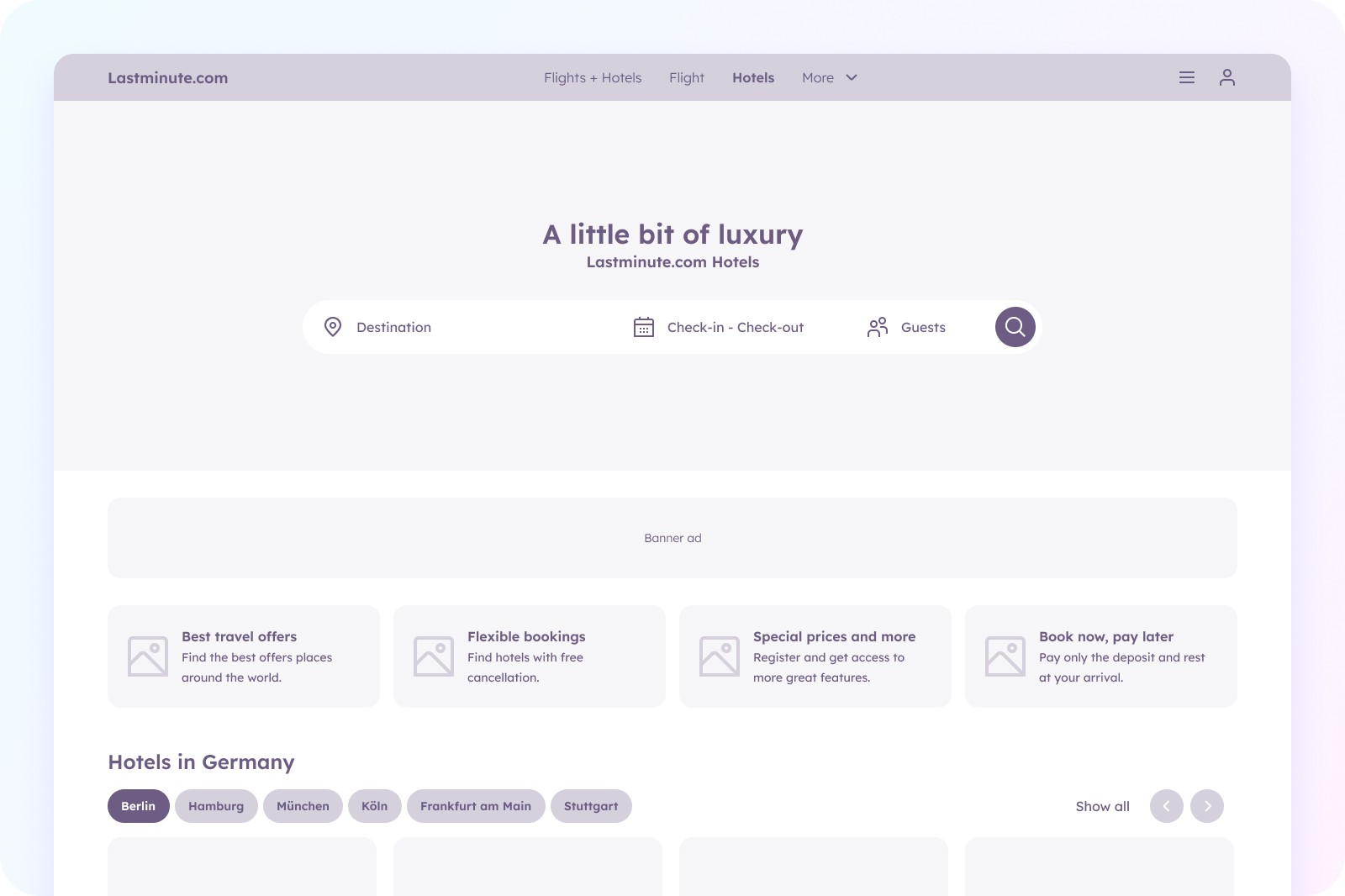The image size is (1345, 896).
Task: Click the 'A little bit of luxury' headline
Action: coord(672,235)
